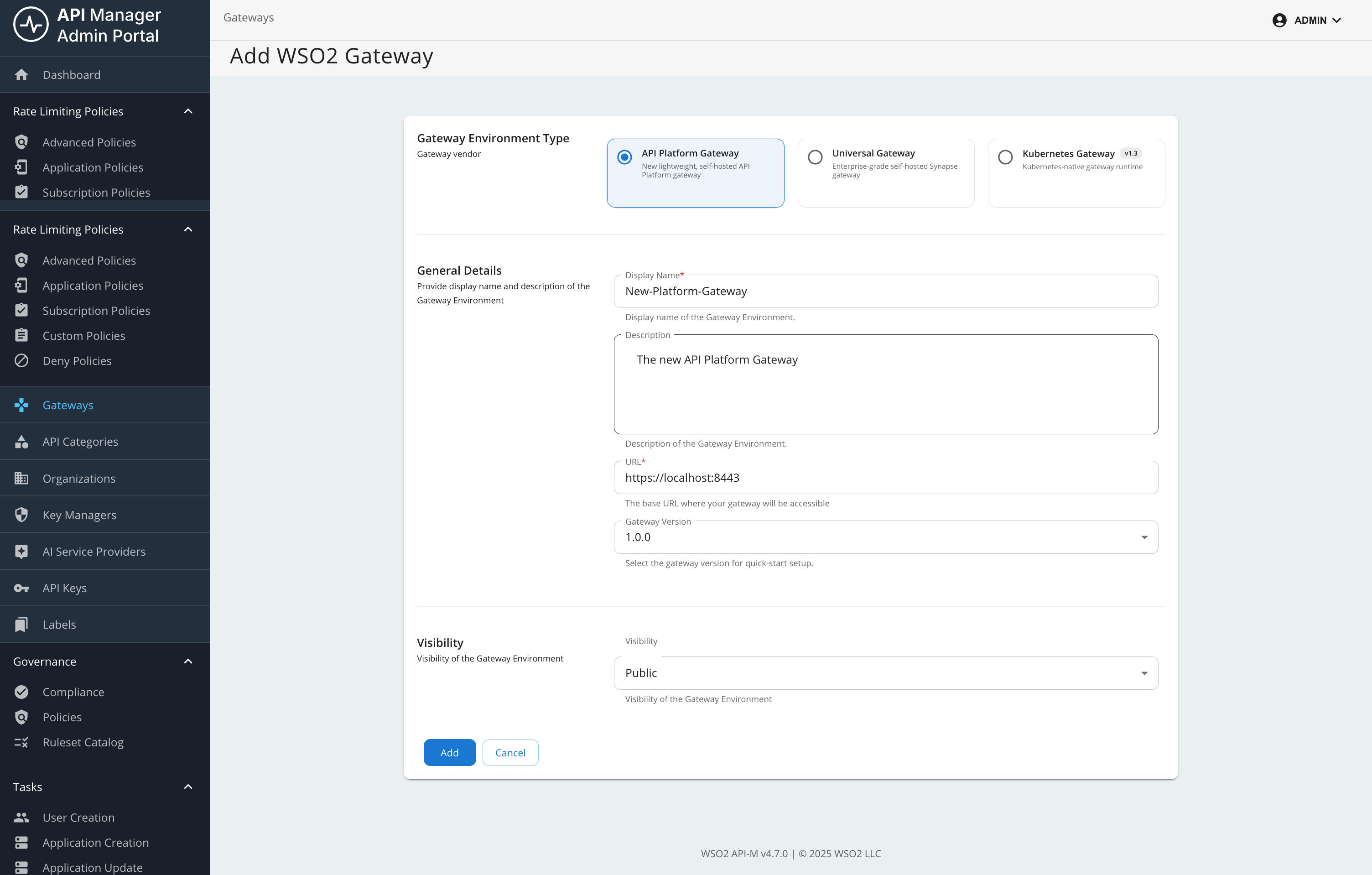This screenshot has height=875, width=1372.
Task: Open the ADMIN user menu
Action: click(x=1307, y=20)
